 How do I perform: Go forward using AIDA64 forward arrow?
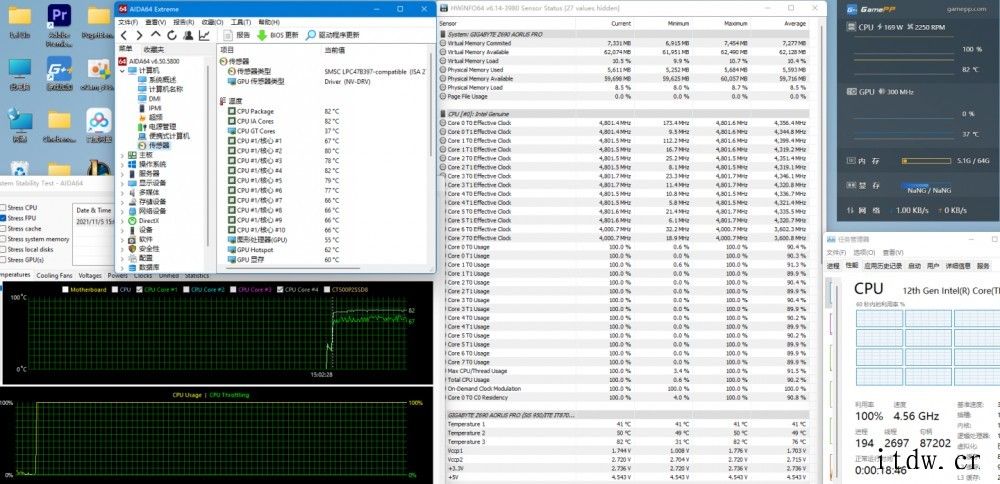[x=140, y=35]
